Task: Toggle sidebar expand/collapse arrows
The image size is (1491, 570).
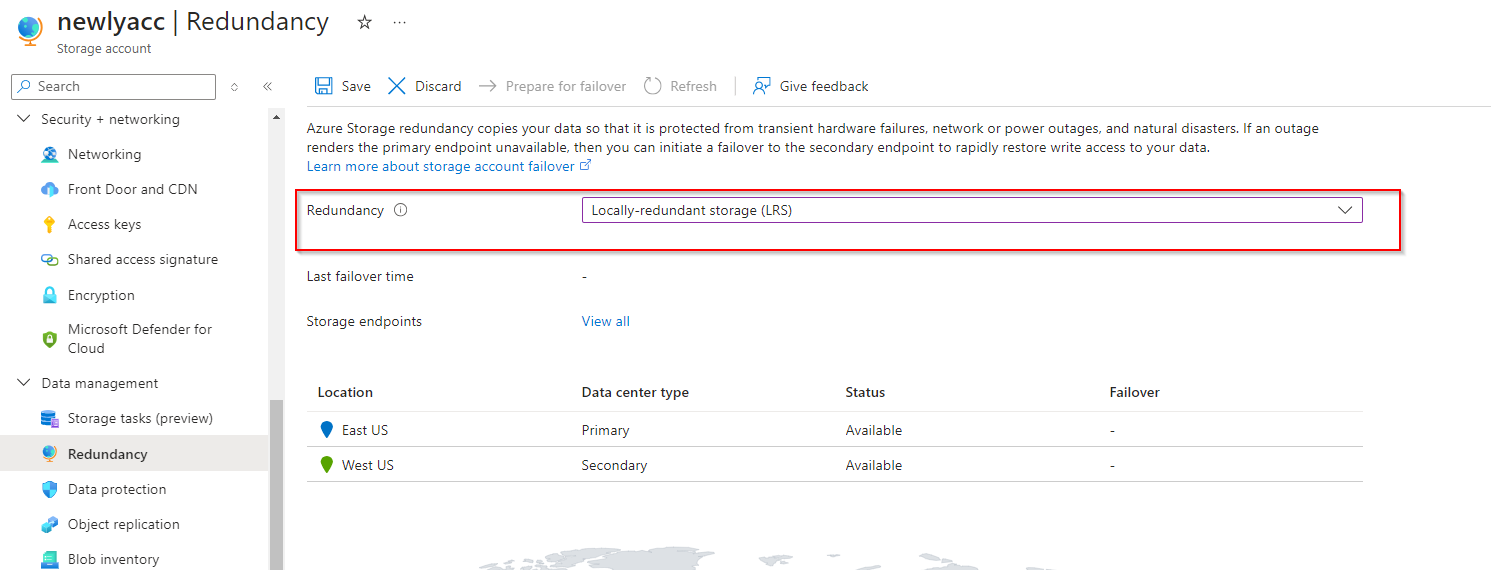Action: tap(234, 87)
